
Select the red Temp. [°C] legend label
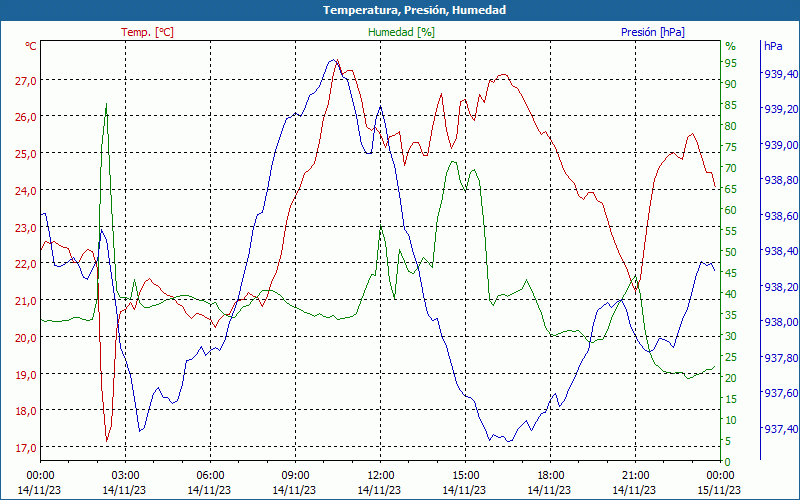click(x=147, y=32)
